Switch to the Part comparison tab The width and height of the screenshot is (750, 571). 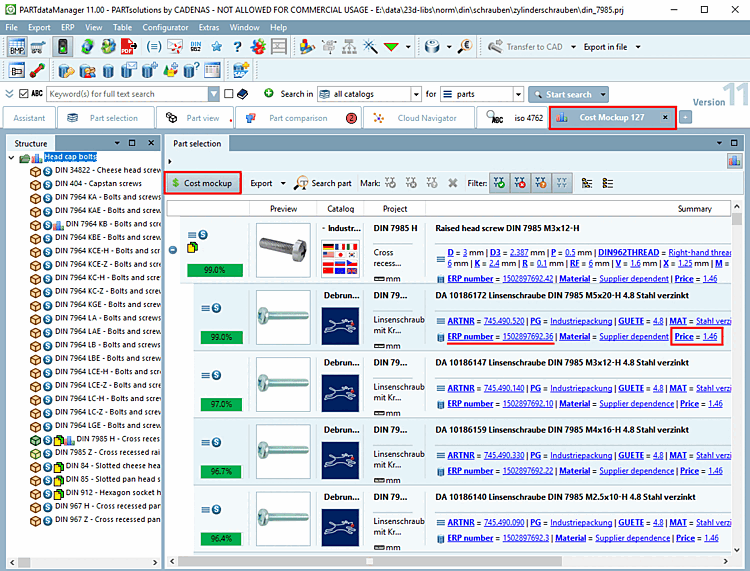pos(297,118)
